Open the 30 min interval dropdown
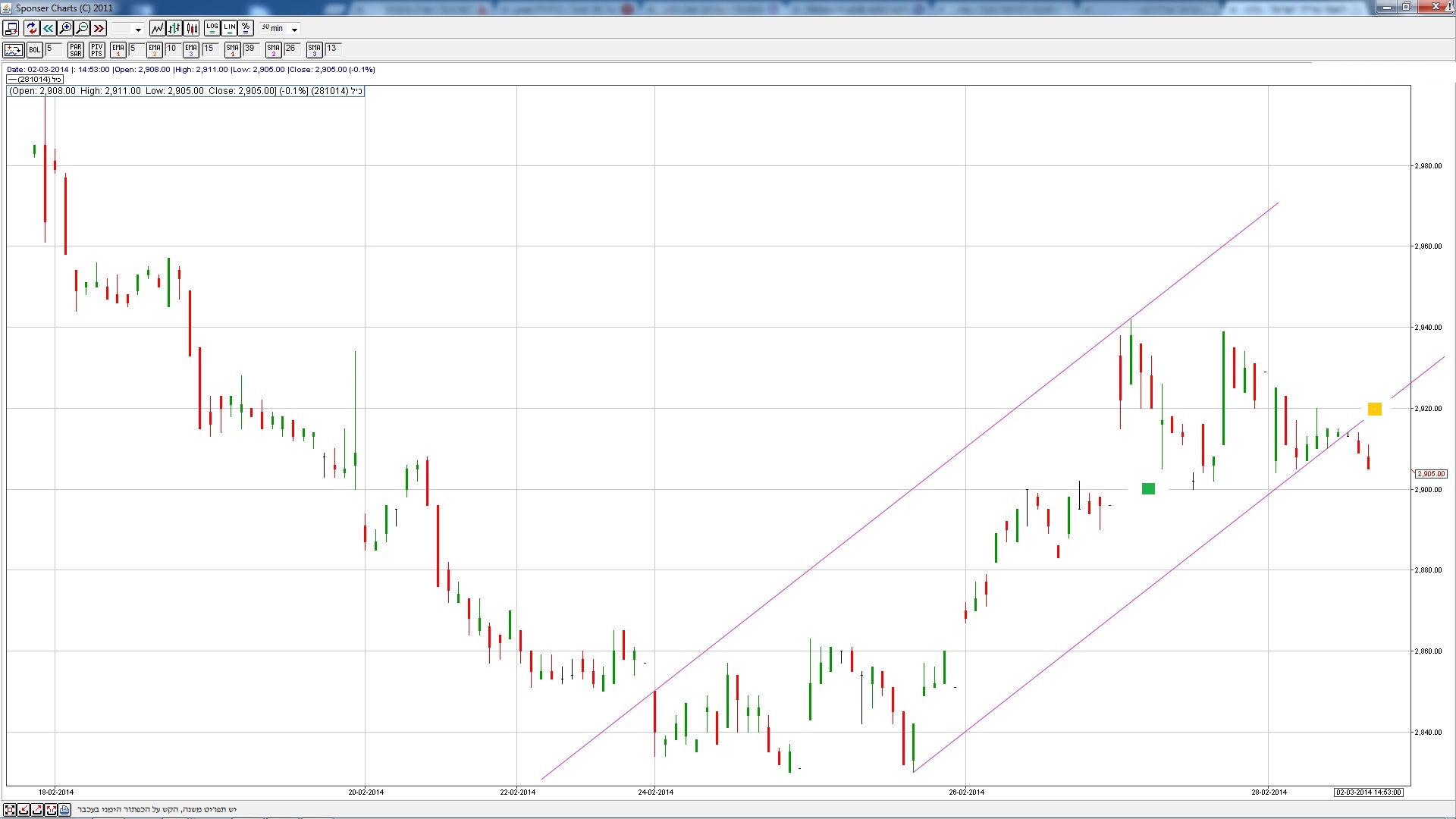This screenshot has height=819, width=1456. 294,30
